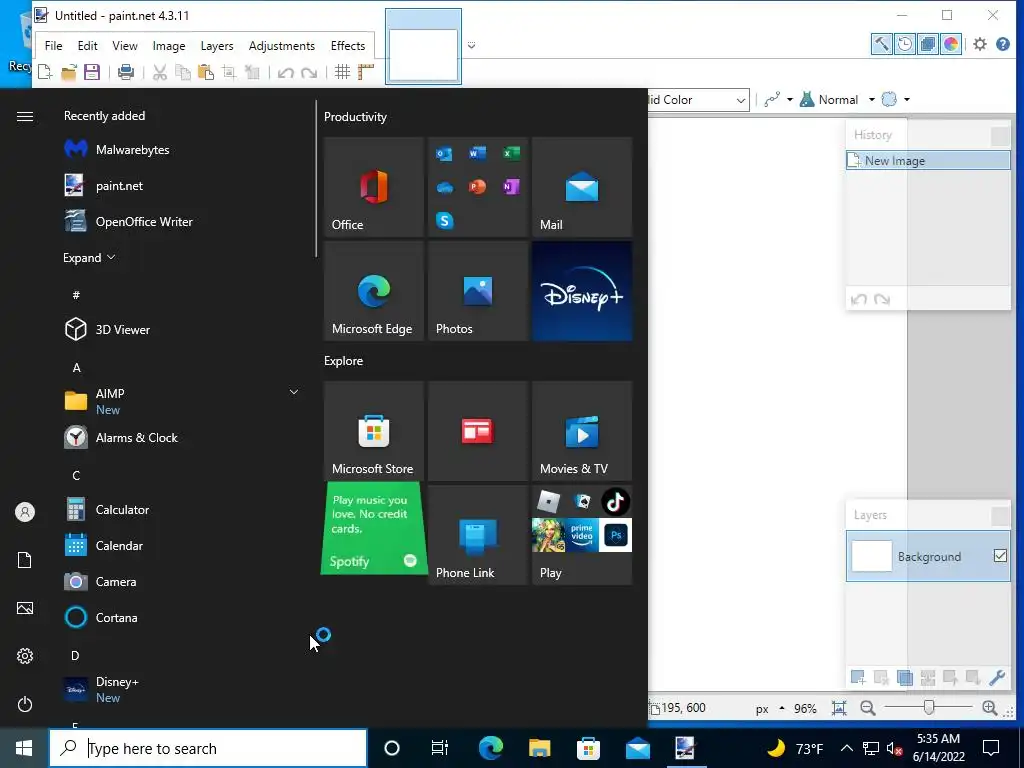Select the Background layer thumbnail
Image resolution: width=1024 pixels, height=768 pixels.
tap(872, 556)
